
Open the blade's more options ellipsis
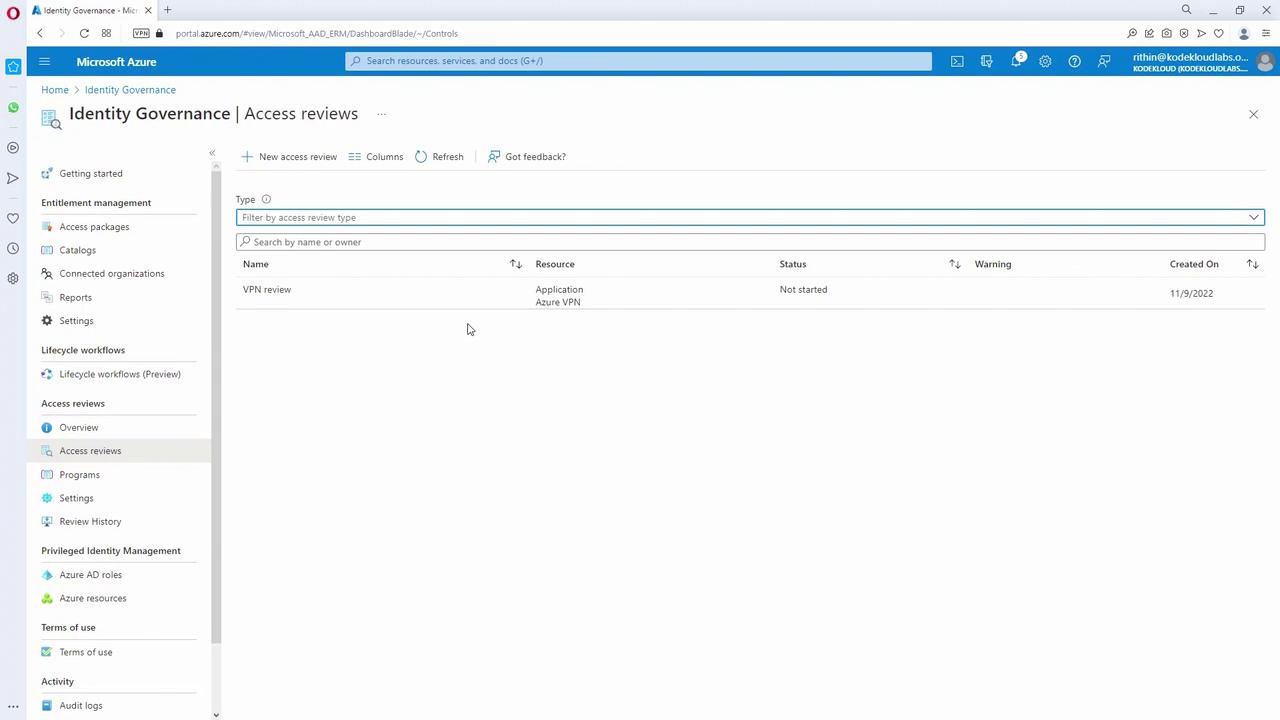[381, 114]
